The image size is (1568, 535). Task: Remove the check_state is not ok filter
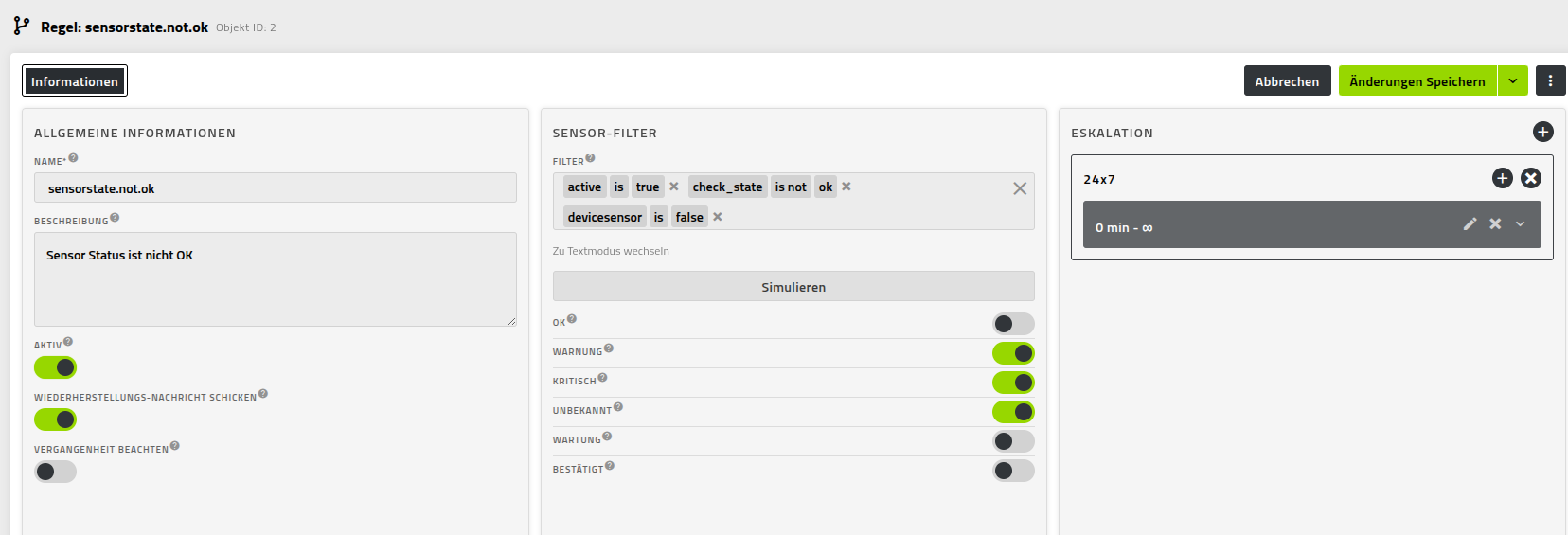(x=846, y=187)
